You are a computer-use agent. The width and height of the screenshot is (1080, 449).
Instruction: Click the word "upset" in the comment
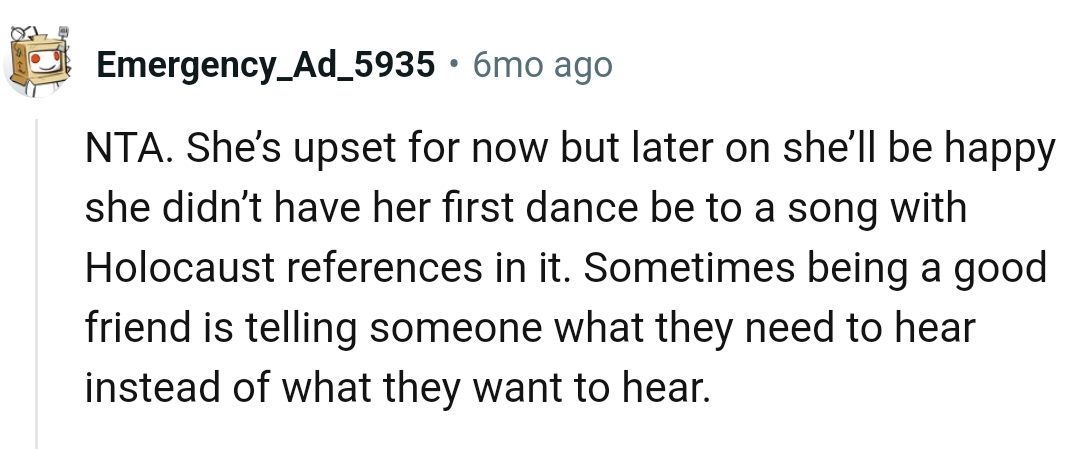[345, 151]
